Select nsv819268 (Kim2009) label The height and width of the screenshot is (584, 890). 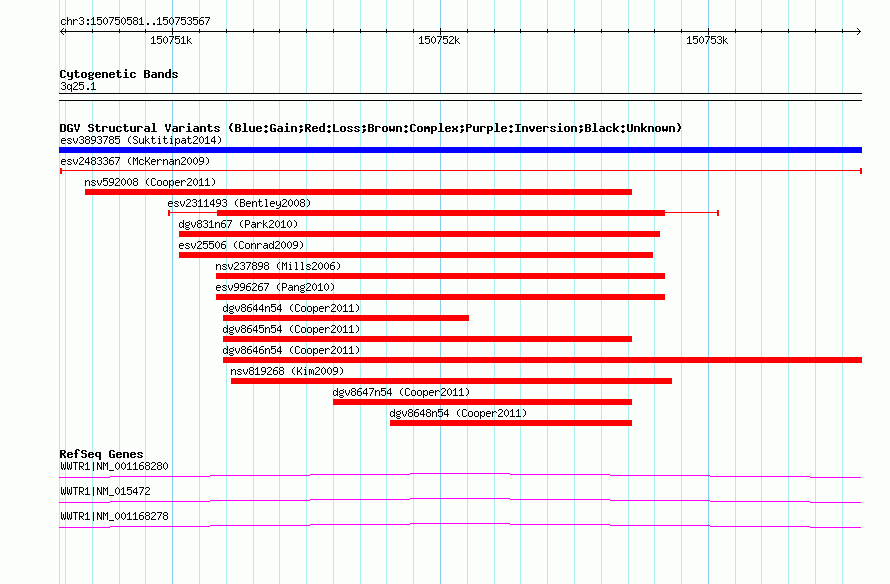click(287, 371)
